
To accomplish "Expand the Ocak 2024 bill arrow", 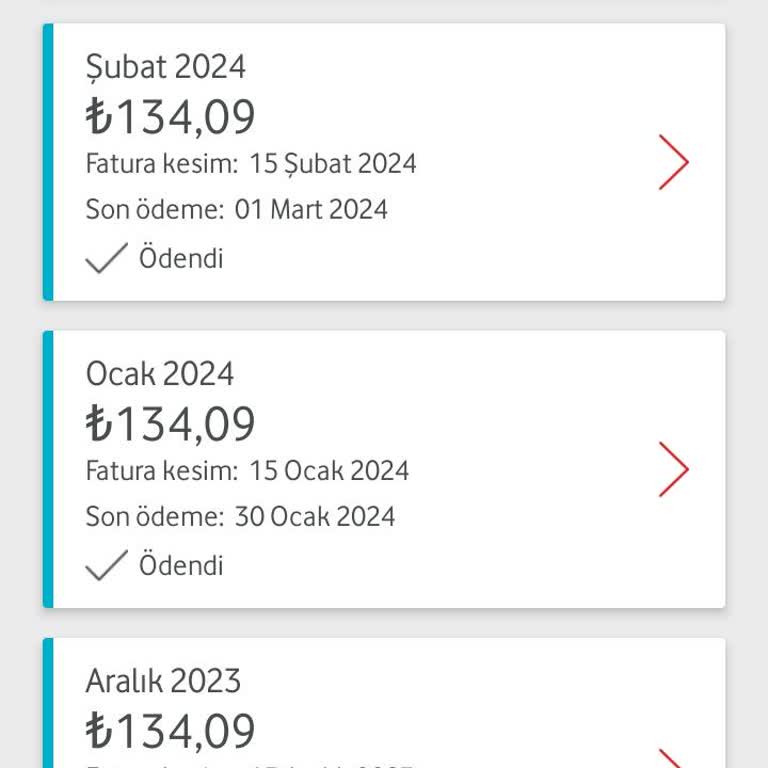I will (x=674, y=469).
